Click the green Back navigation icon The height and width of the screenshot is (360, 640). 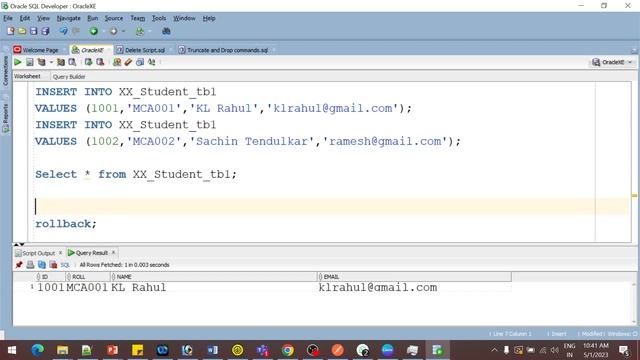(93, 31)
